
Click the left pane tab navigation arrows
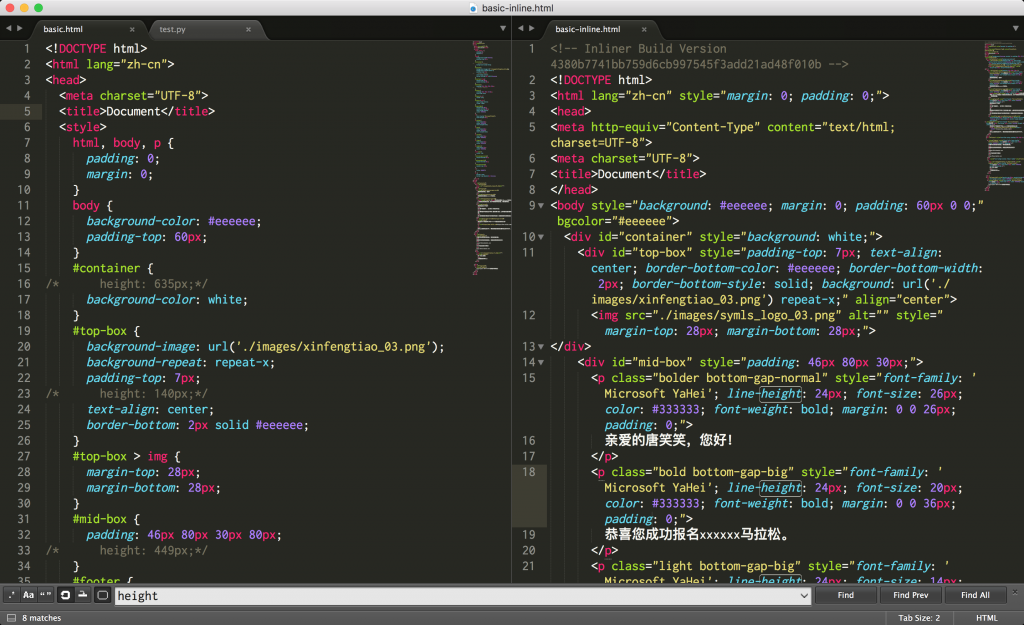click(15, 29)
